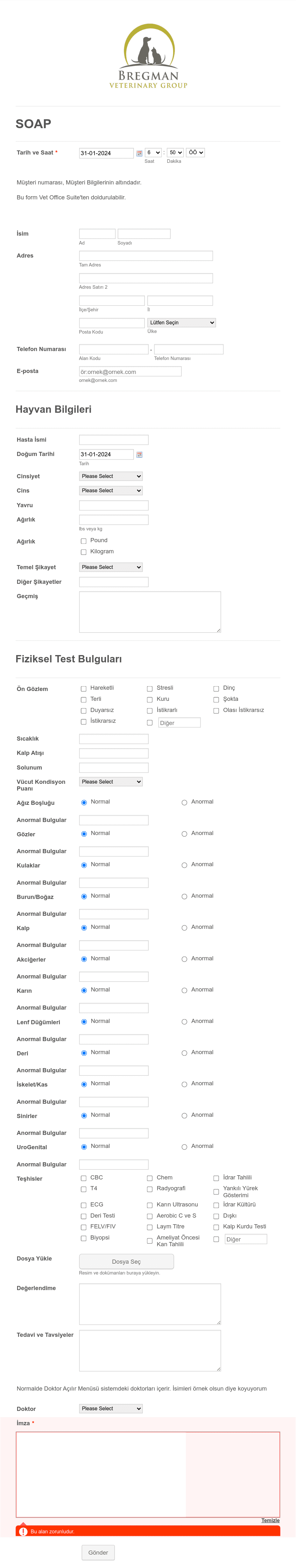Check the Hareketli checkbox

83,688
